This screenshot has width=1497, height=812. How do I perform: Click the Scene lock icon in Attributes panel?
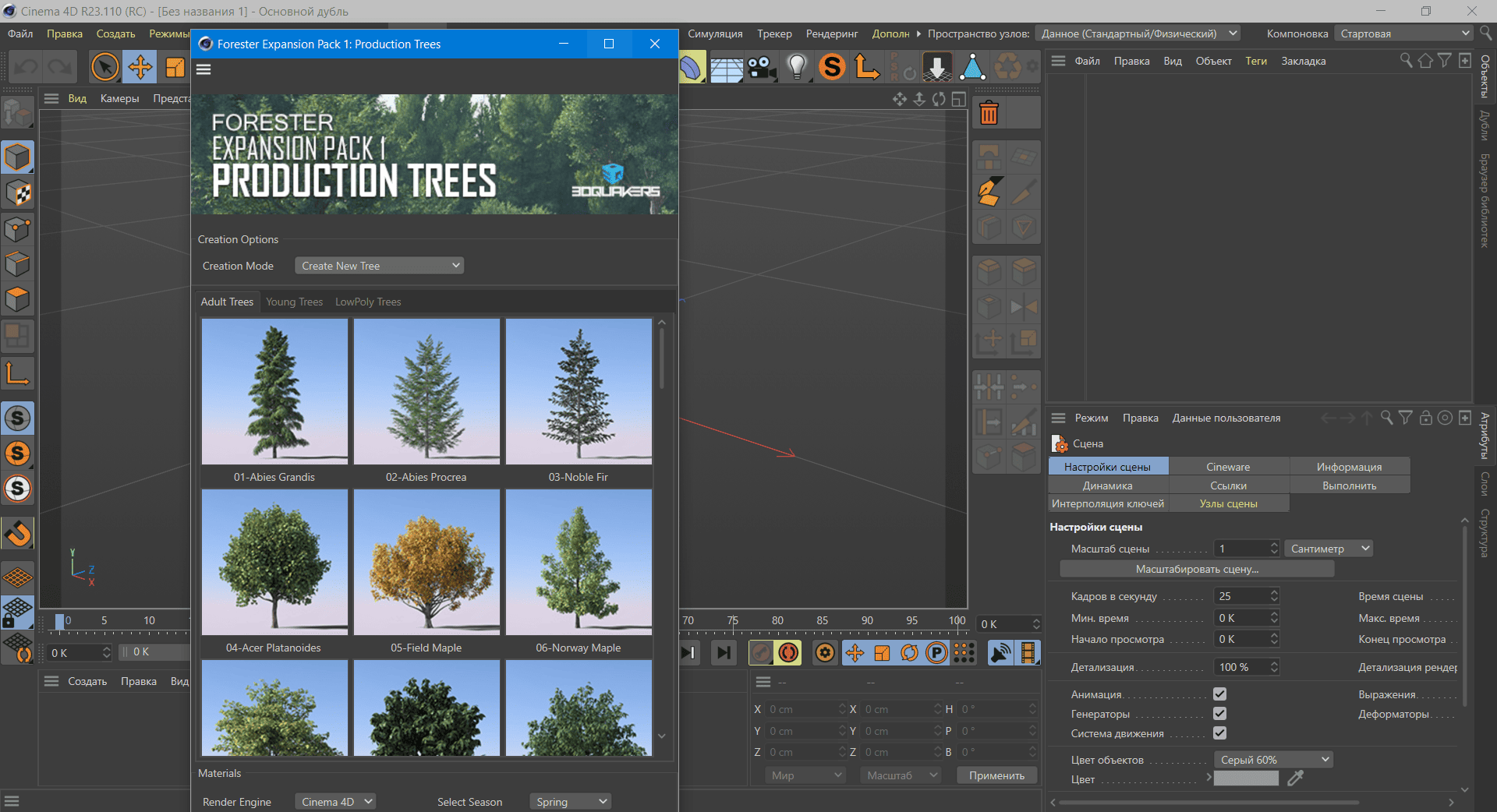(x=1425, y=418)
